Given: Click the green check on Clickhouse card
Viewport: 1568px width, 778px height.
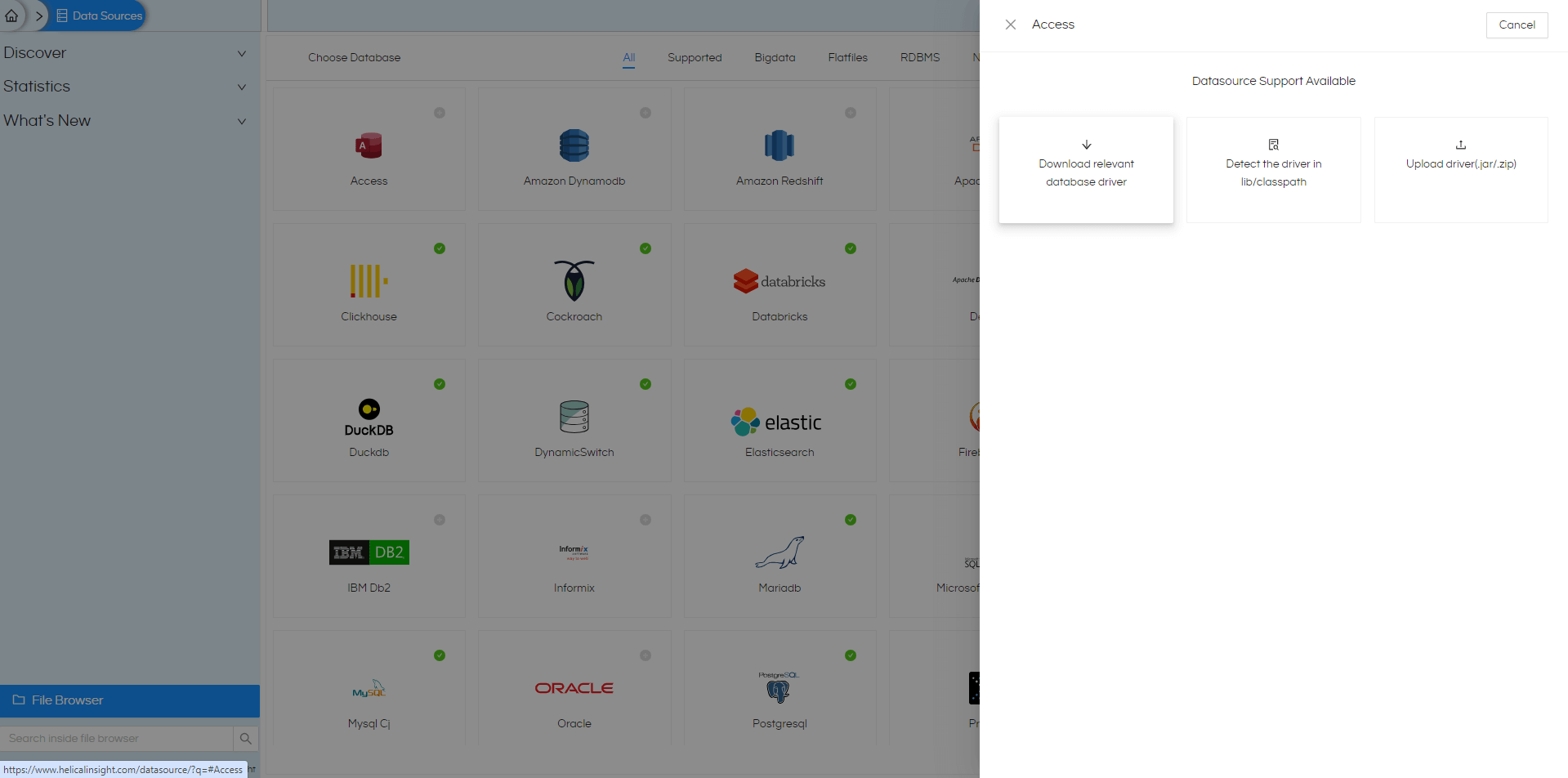Looking at the screenshot, I should point(440,248).
